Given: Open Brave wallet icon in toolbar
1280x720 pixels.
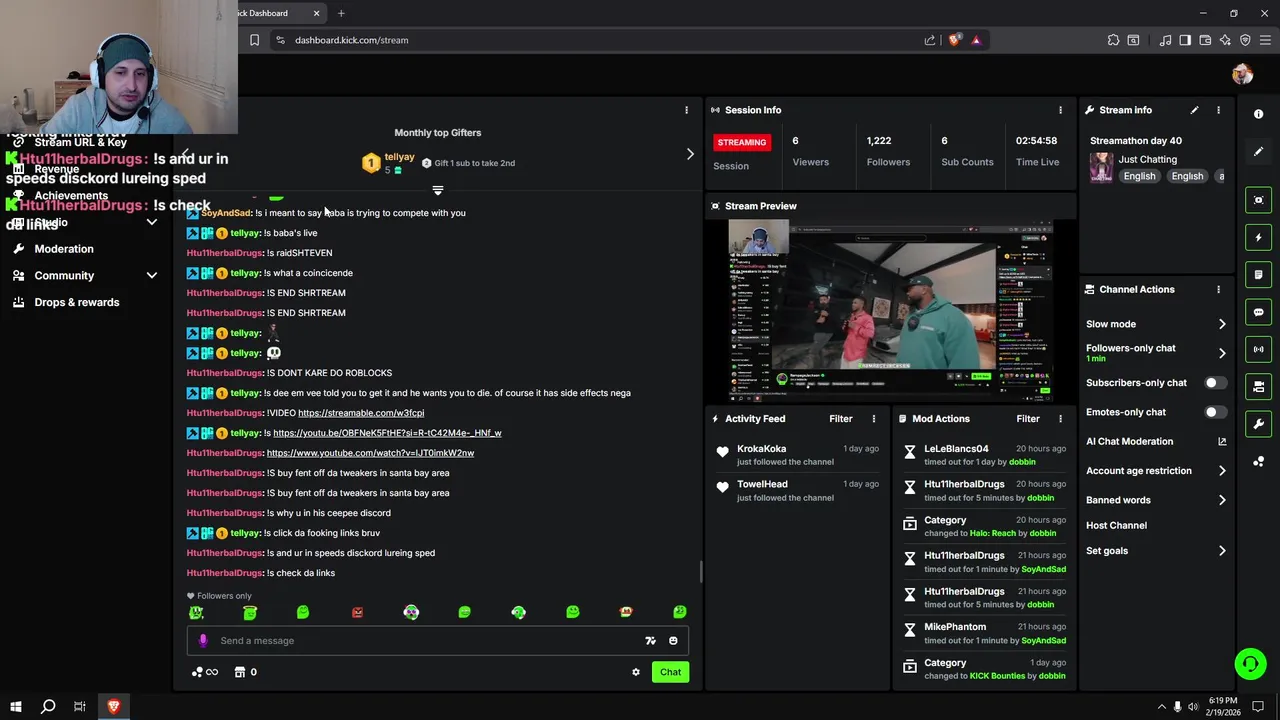Looking at the screenshot, I should pyautogui.click(x=1205, y=40).
